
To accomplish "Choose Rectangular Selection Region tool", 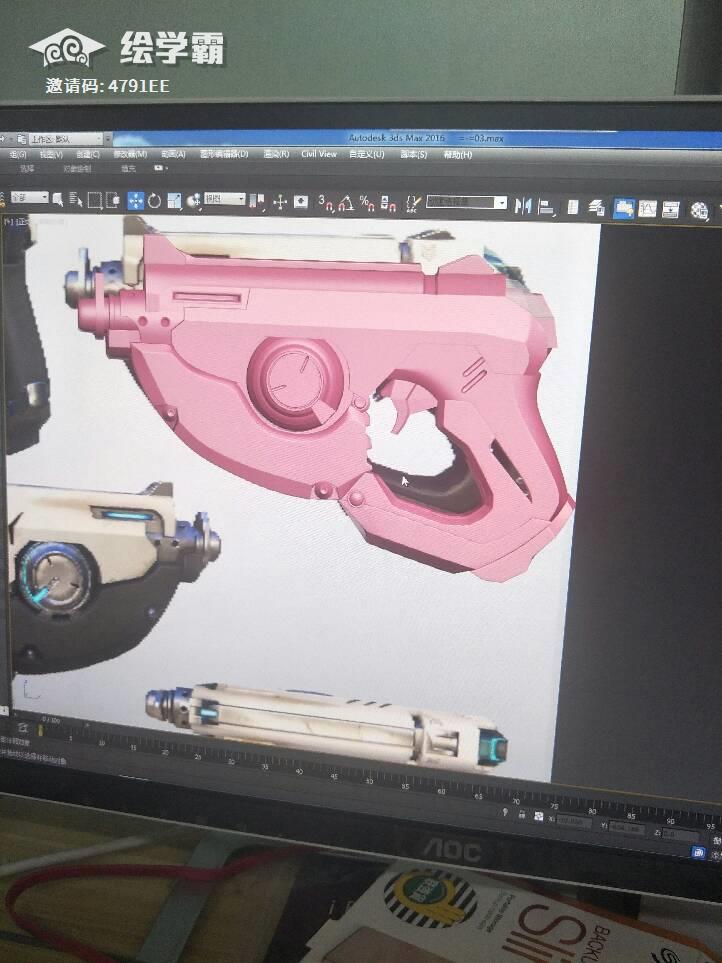I will coord(95,200).
